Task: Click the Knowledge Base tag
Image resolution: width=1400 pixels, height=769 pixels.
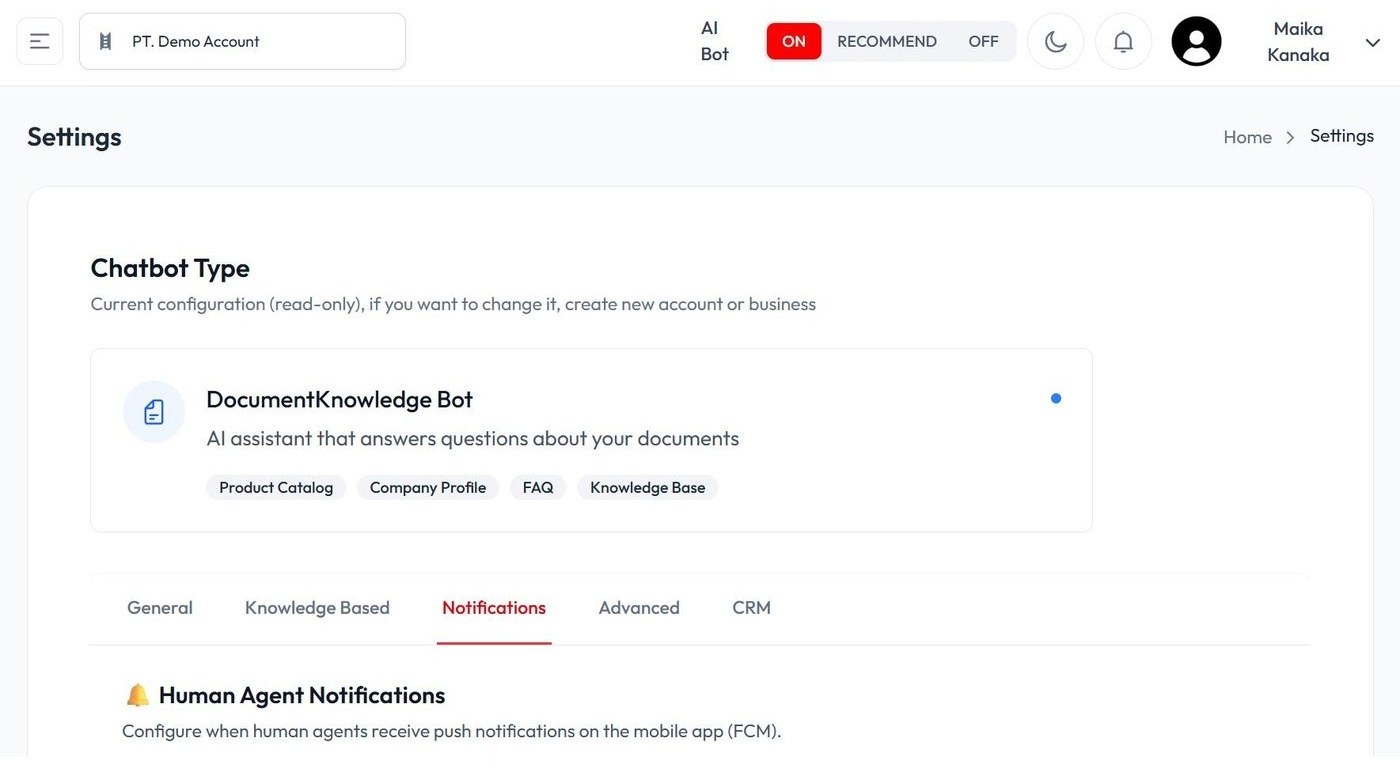Action: click(x=648, y=488)
